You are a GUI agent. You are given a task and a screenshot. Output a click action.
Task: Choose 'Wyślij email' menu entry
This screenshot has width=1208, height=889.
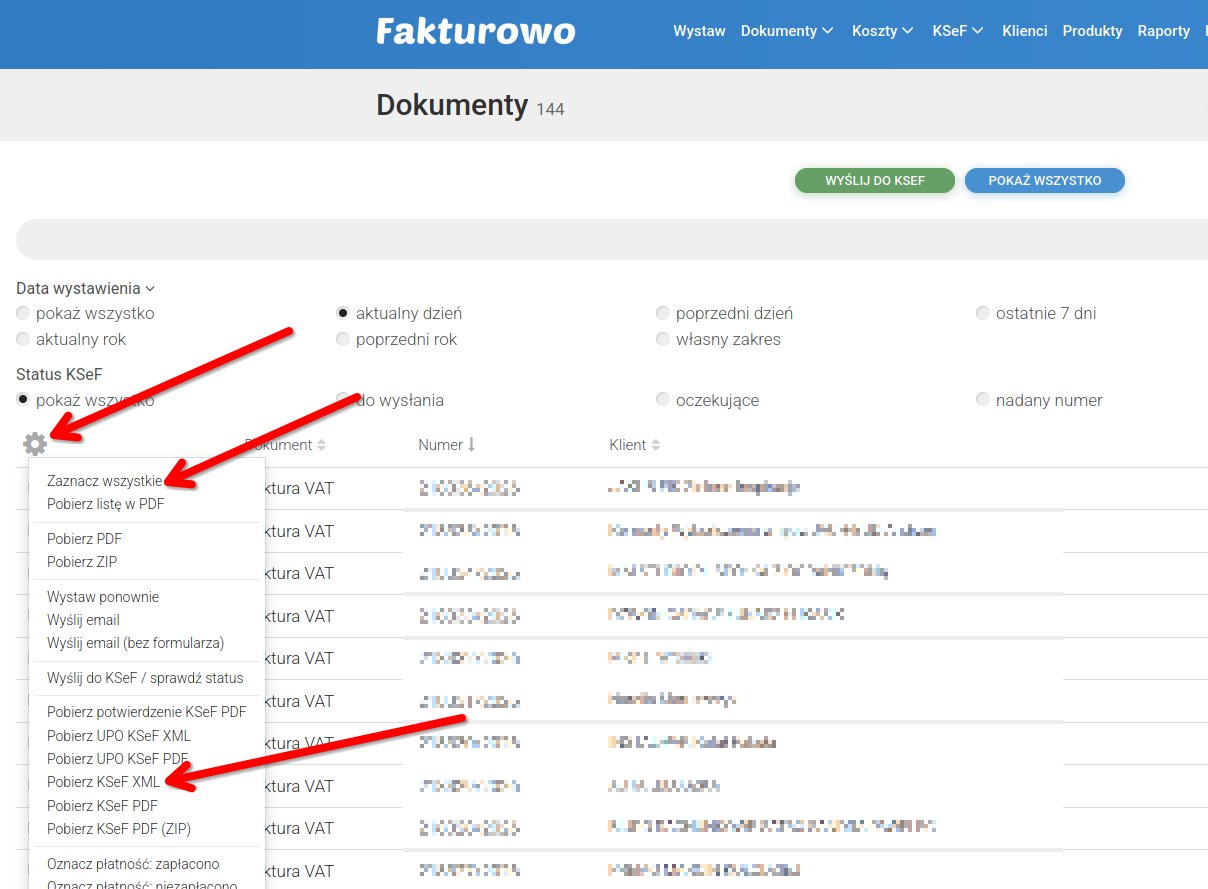click(83, 620)
